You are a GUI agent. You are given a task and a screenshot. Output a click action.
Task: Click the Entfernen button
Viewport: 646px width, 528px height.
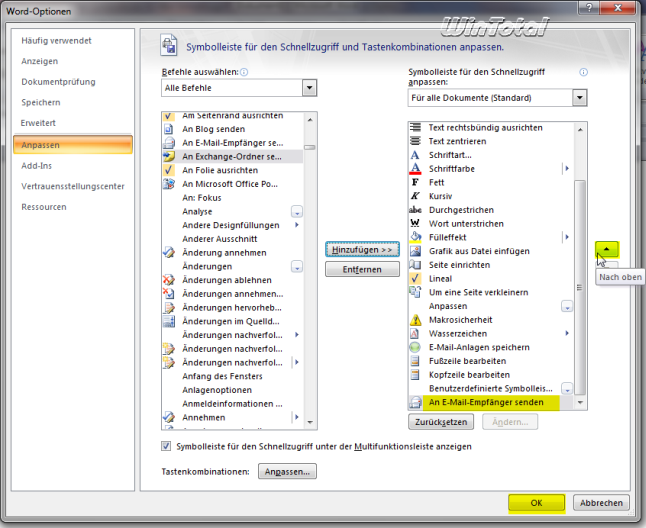point(362,269)
